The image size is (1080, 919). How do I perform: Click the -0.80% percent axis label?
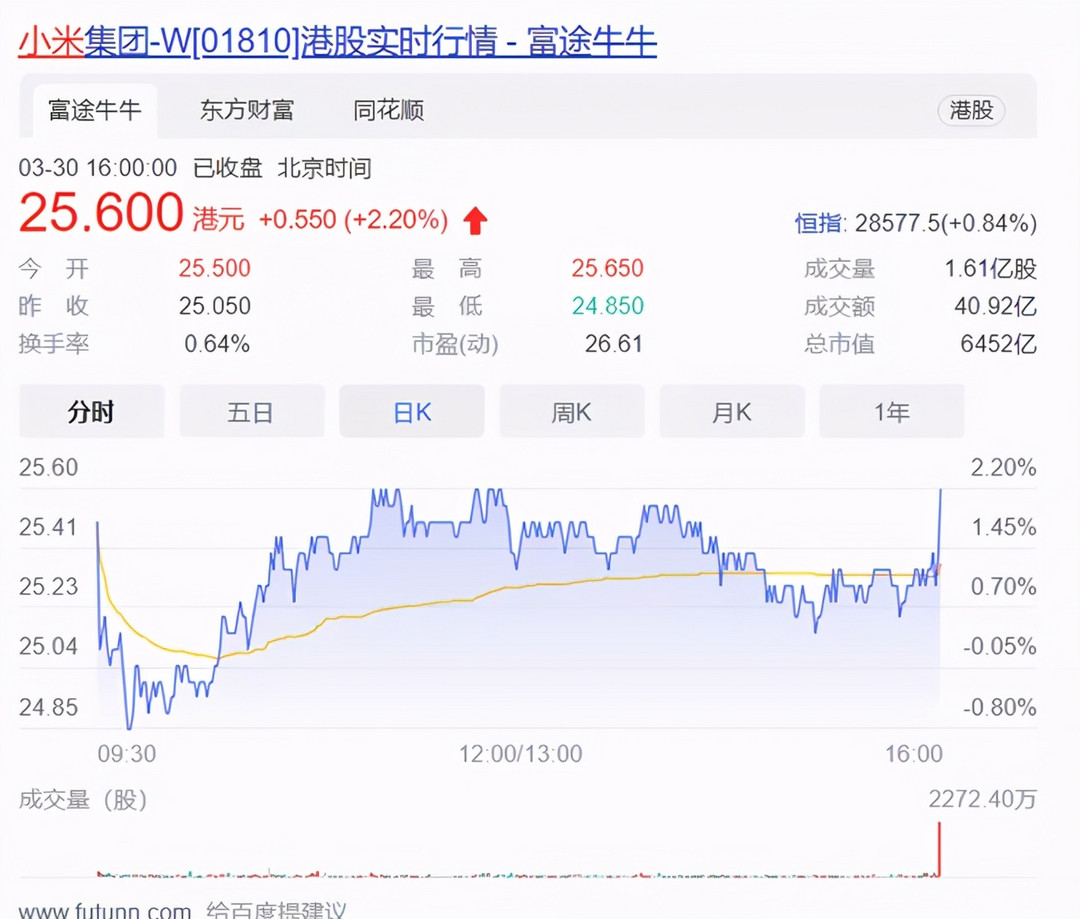coord(999,708)
